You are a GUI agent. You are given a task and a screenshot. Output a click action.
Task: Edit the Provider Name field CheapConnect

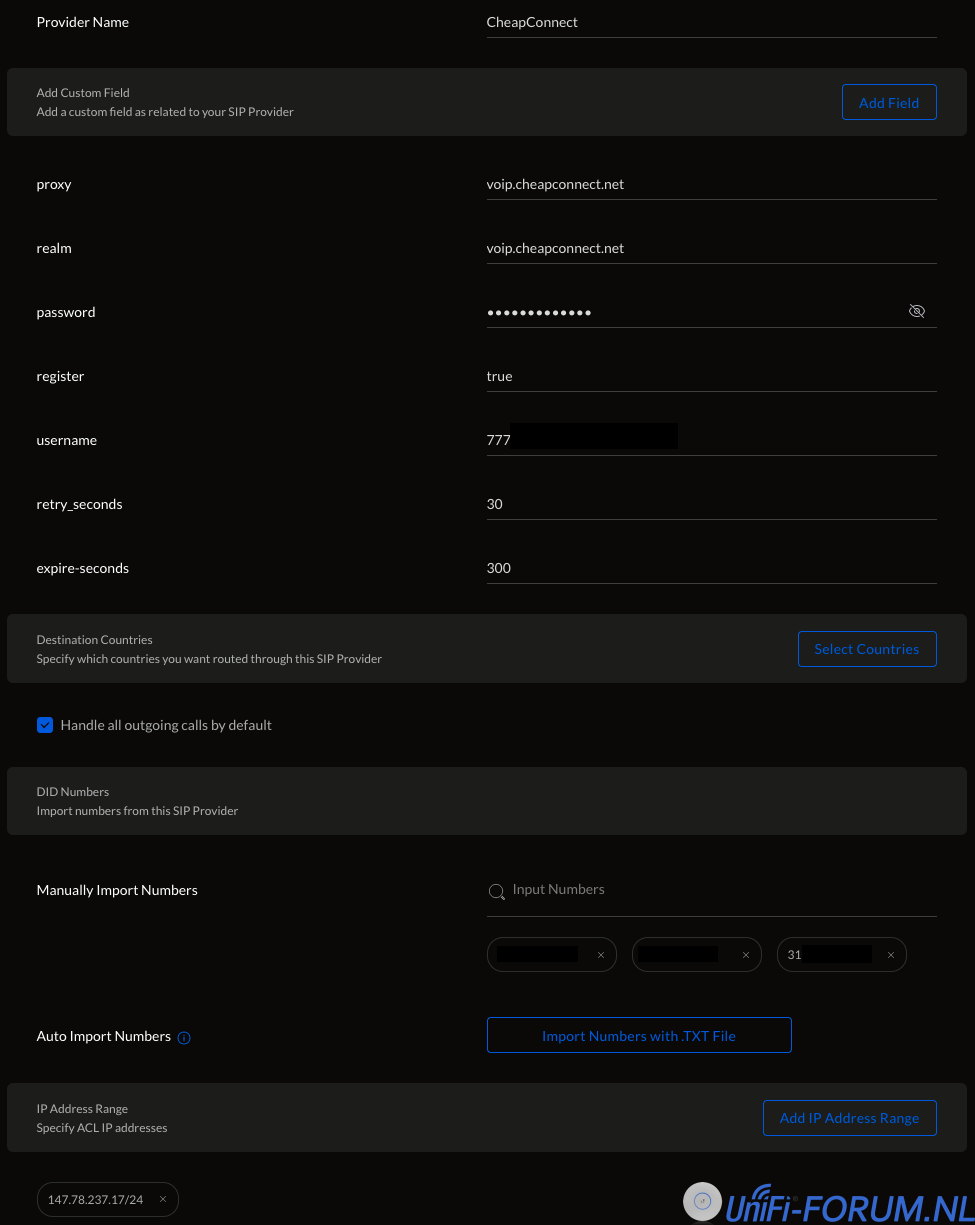point(710,22)
